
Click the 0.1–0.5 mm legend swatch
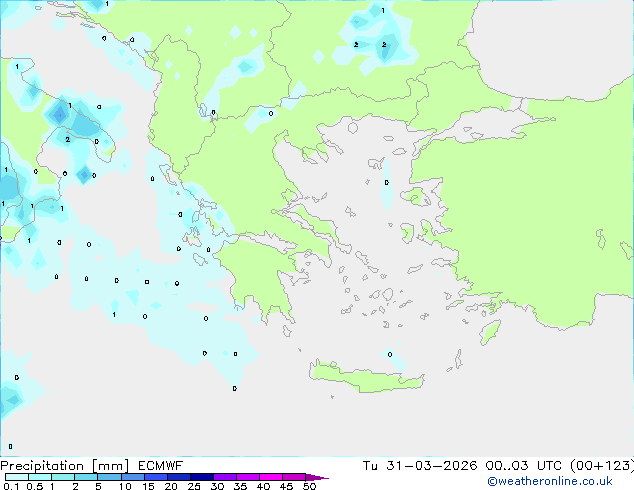(17, 477)
